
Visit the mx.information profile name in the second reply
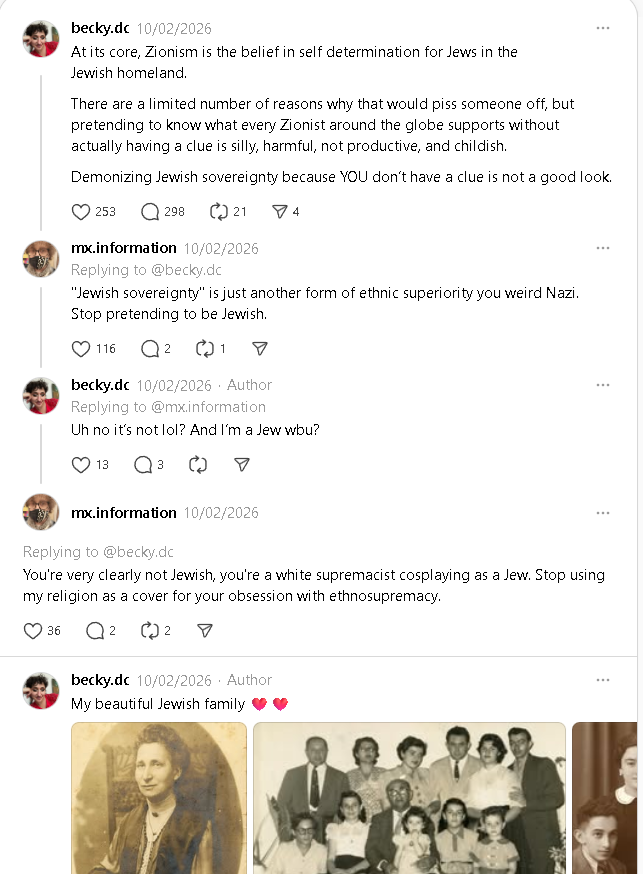124,513
